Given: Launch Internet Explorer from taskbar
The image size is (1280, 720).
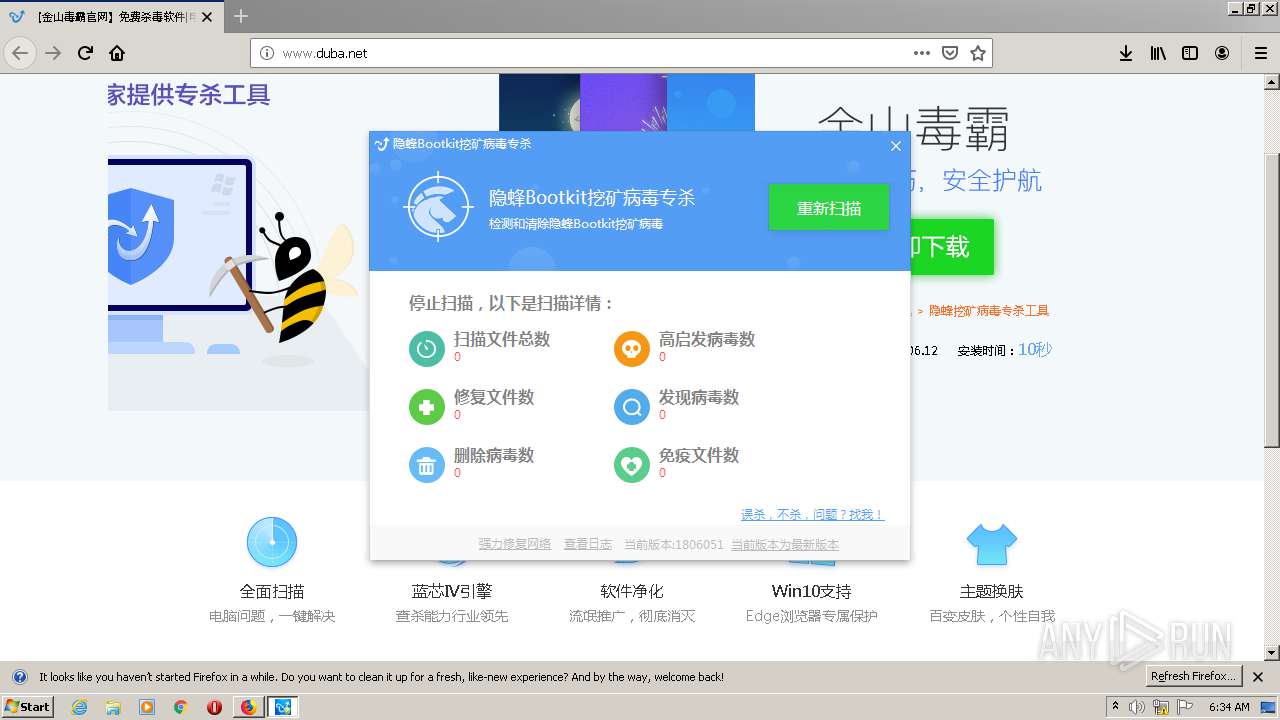Looking at the screenshot, I should point(79,707).
